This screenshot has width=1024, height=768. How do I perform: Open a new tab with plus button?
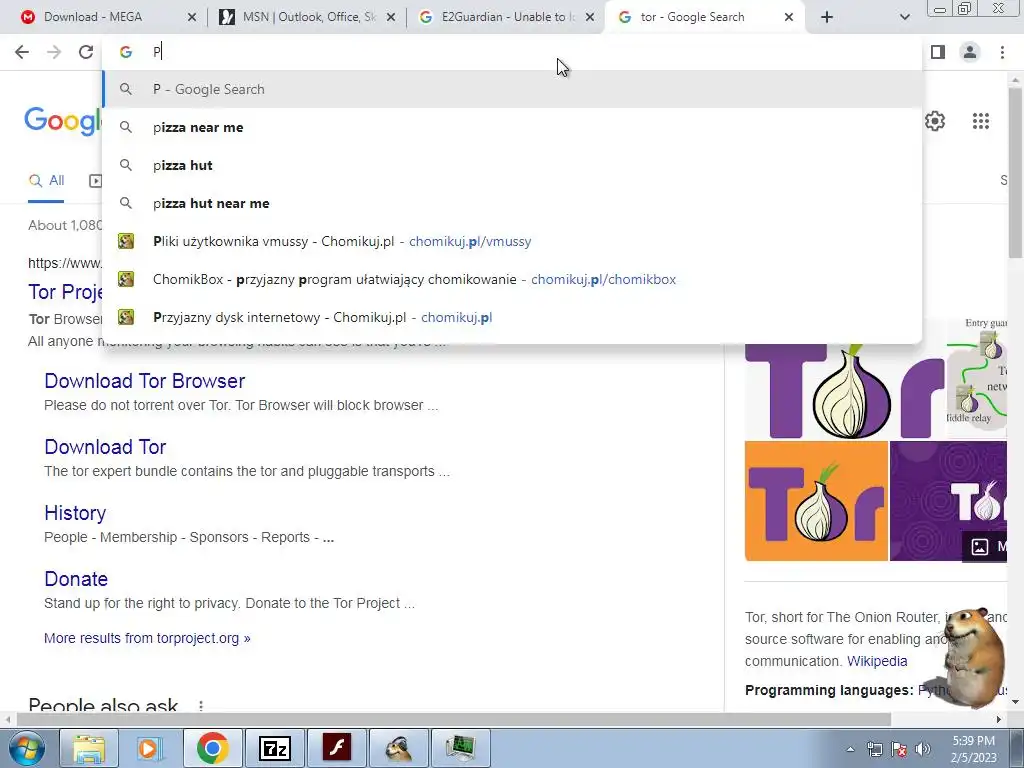827,17
